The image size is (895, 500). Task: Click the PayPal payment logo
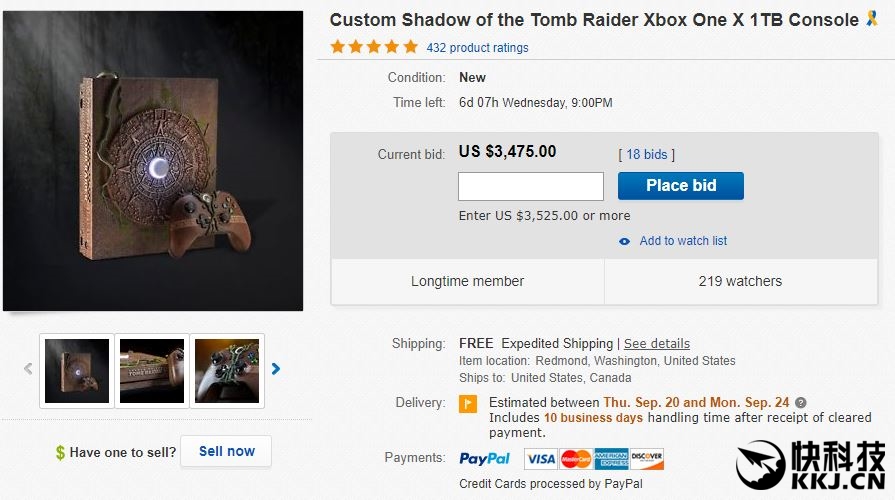pyautogui.click(x=484, y=459)
